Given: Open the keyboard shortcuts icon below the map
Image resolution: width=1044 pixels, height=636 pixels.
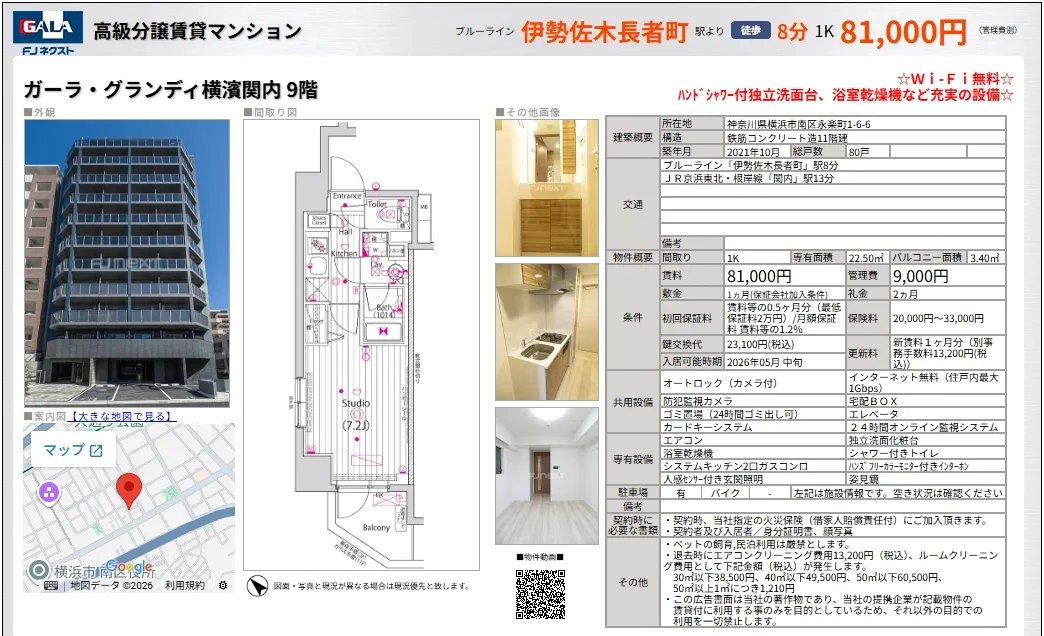Looking at the screenshot, I should point(51,585).
